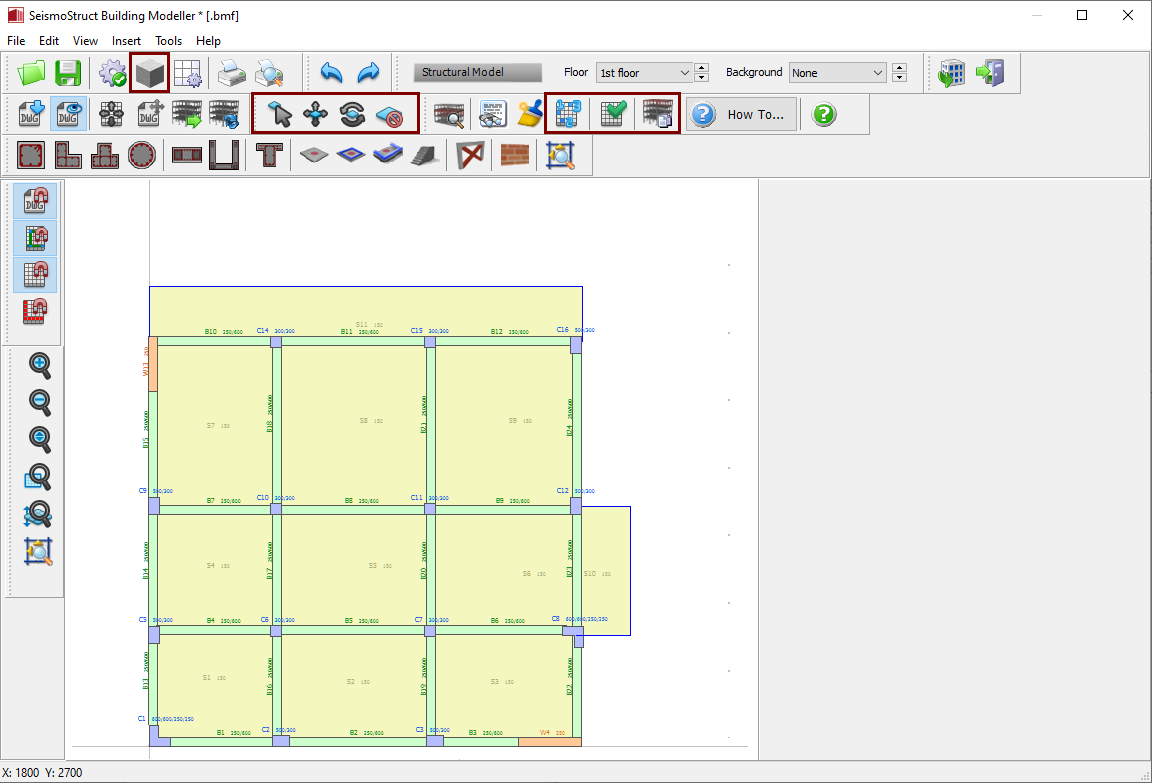Open the Tools menu
Image resolution: width=1152 pixels, height=783 pixels.
point(168,41)
